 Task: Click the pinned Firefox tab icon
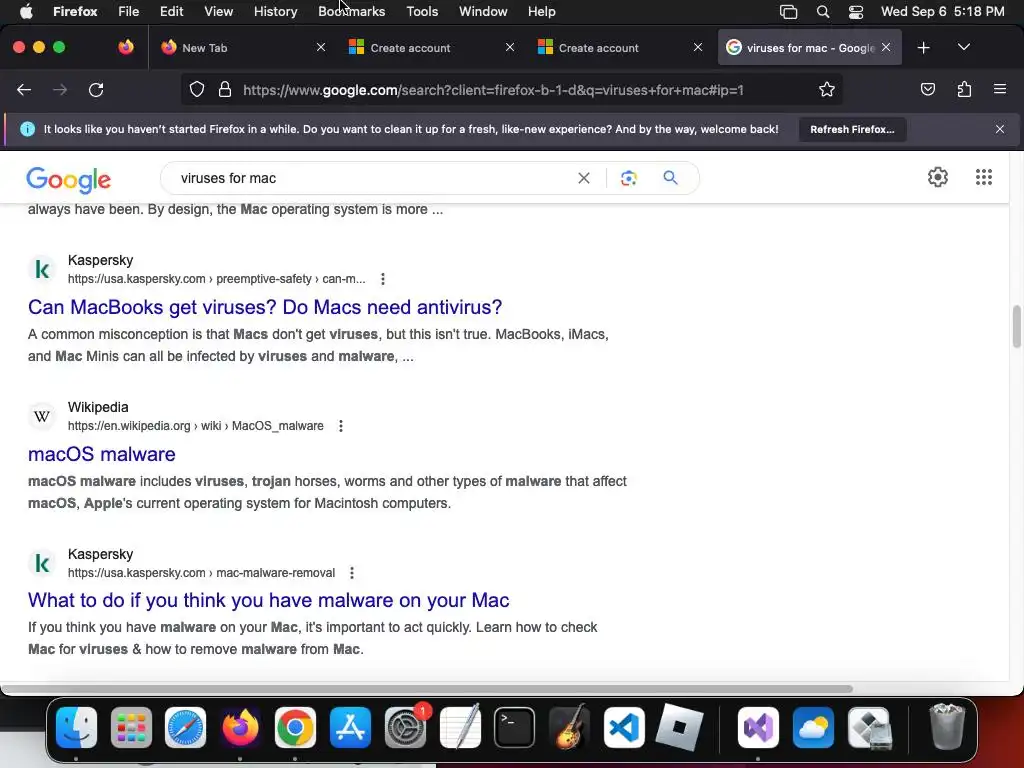click(126, 47)
